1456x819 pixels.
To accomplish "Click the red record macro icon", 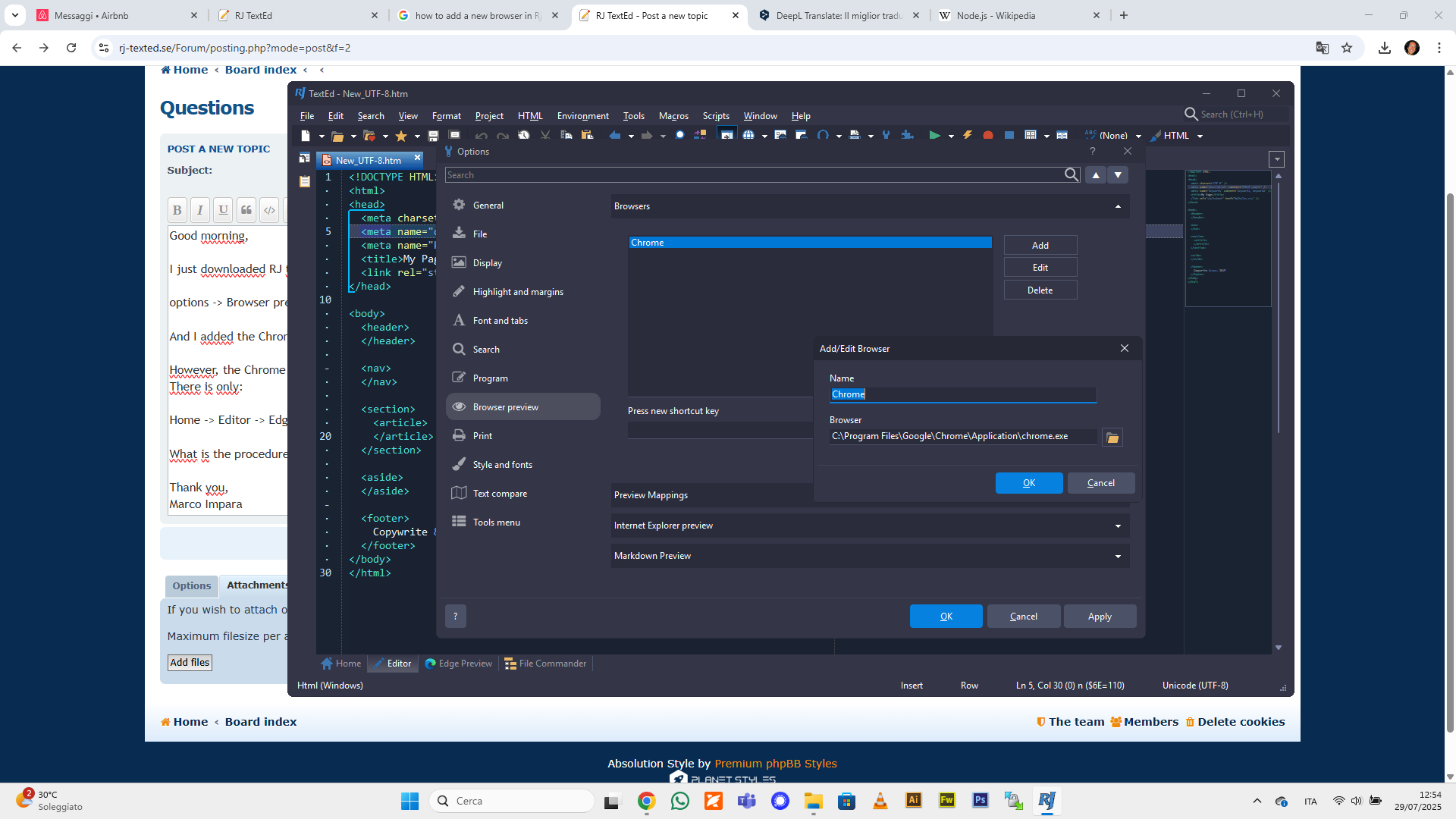I will pyautogui.click(x=988, y=136).
